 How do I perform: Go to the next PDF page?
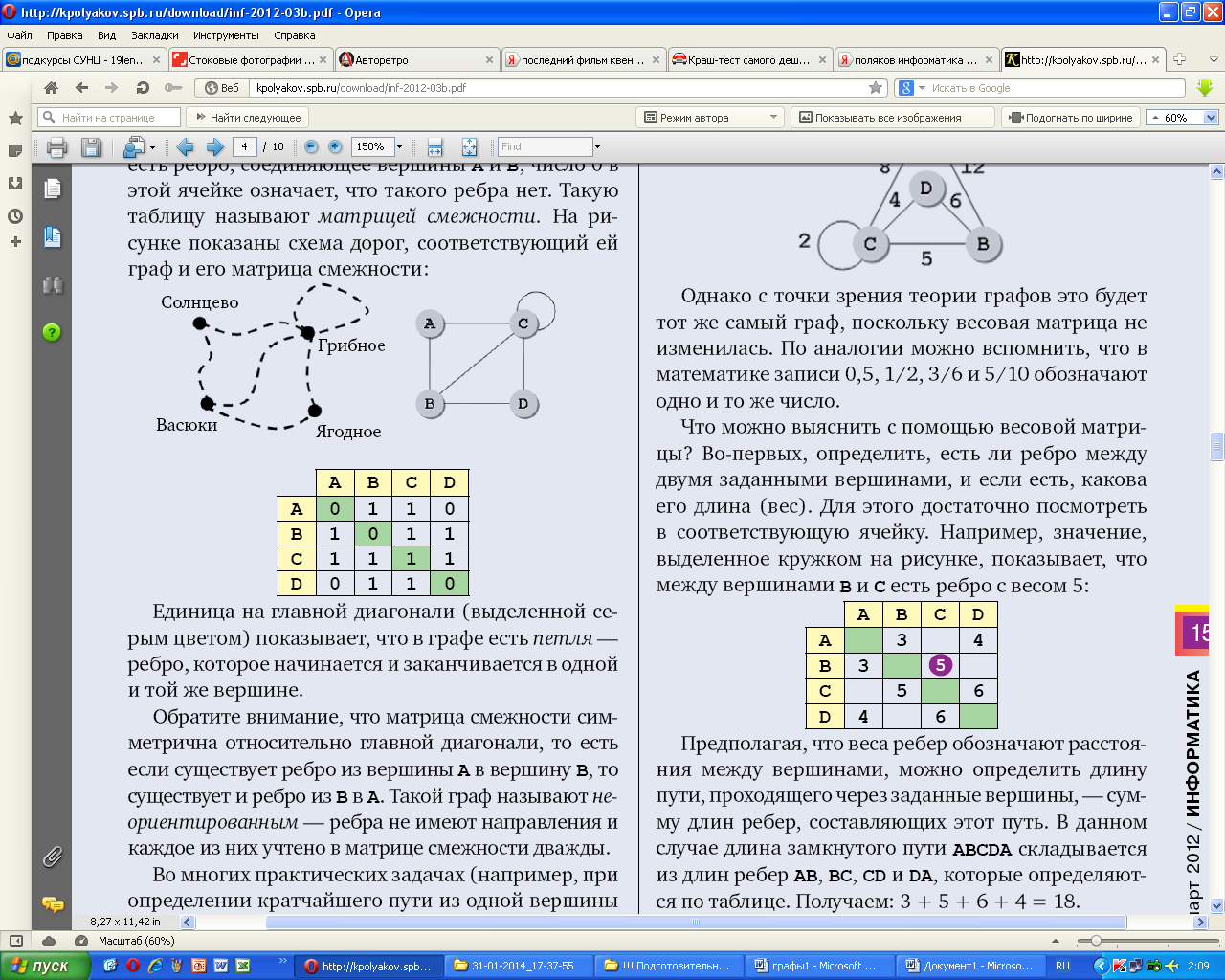[x=215, y=147]
